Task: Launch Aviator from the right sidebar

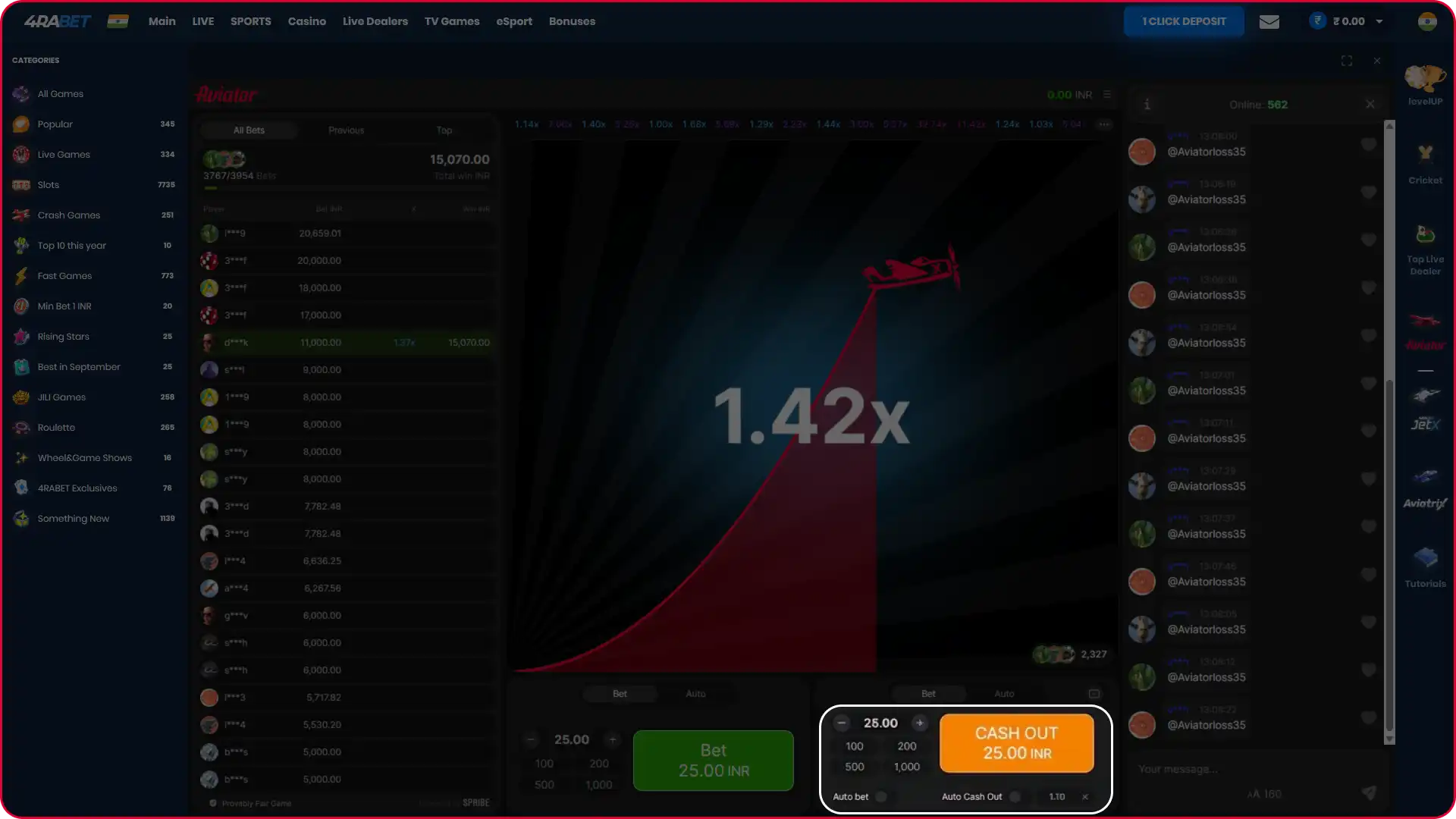Action: pyautogui.click(x=1425, y=331)
